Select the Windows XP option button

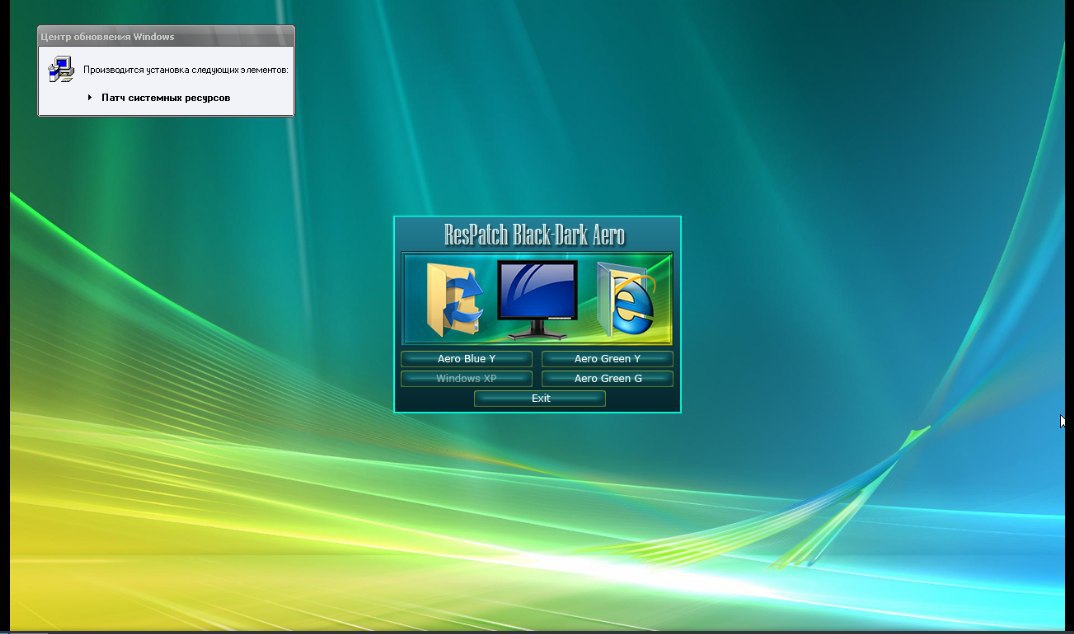coord(466,379)
